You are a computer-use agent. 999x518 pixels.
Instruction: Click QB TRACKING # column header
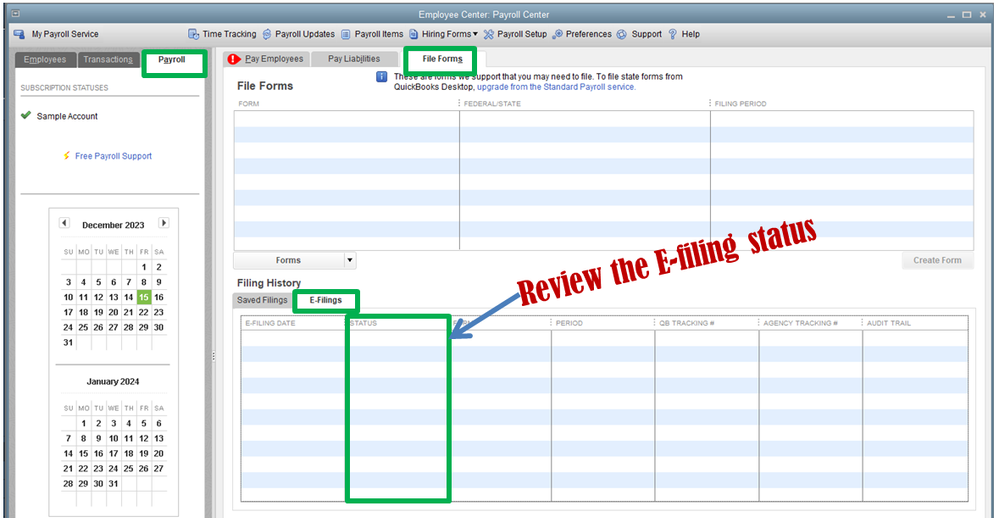coord(686,323)
